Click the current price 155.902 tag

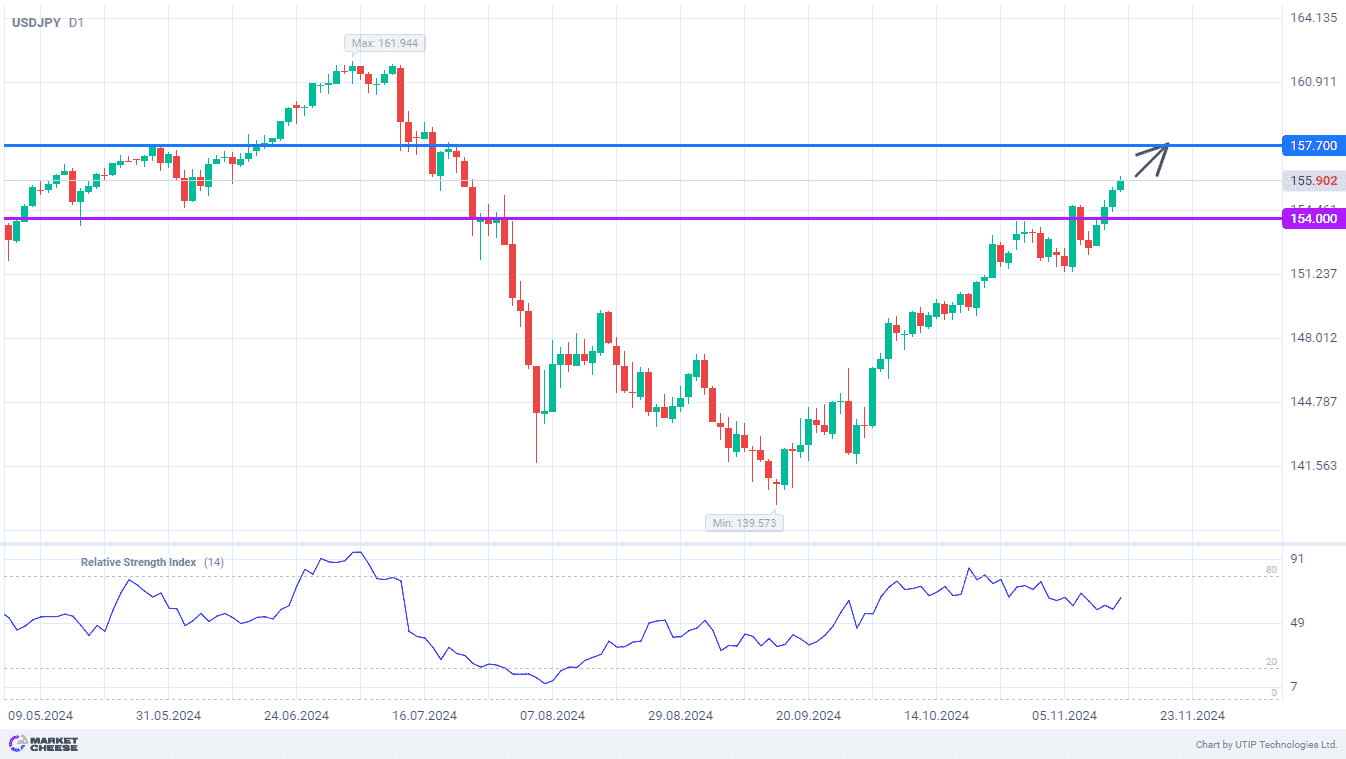click(1313, 181)
